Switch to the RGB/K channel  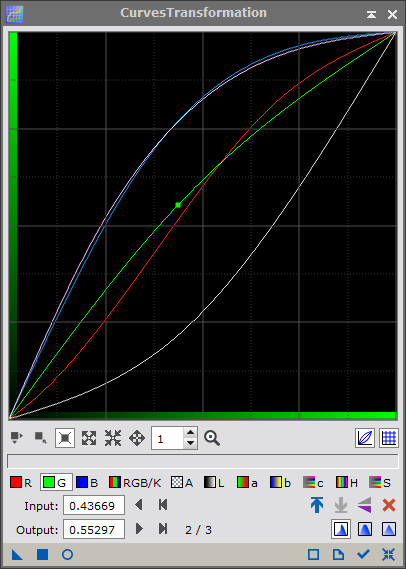pyautogui.click(x=135, y=482)
